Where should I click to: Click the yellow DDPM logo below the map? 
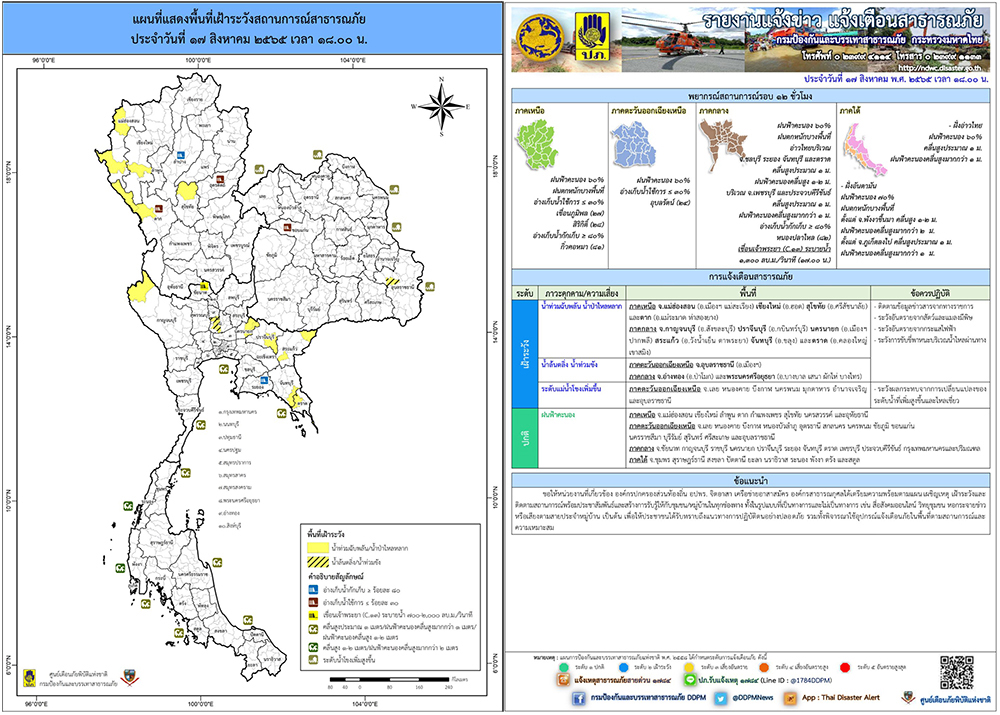[29, 677]
